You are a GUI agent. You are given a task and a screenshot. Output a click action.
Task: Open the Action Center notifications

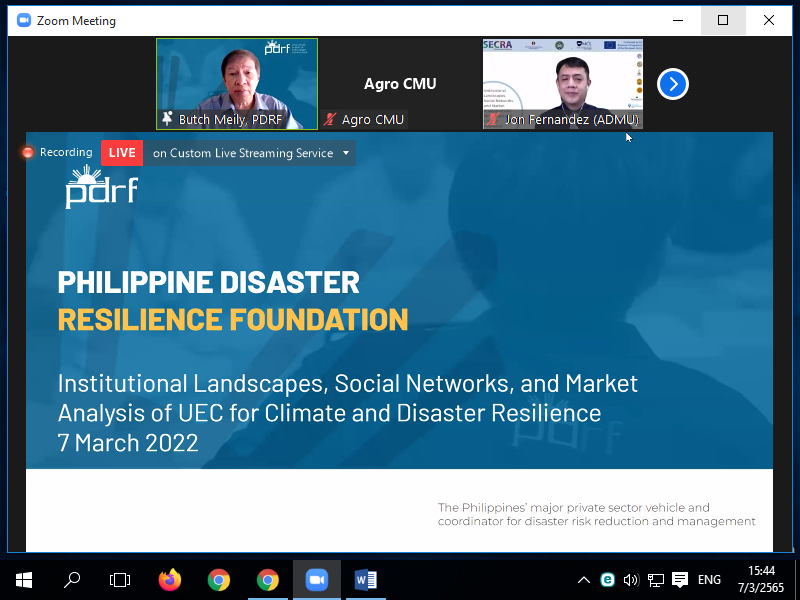(x=680, y=580)
